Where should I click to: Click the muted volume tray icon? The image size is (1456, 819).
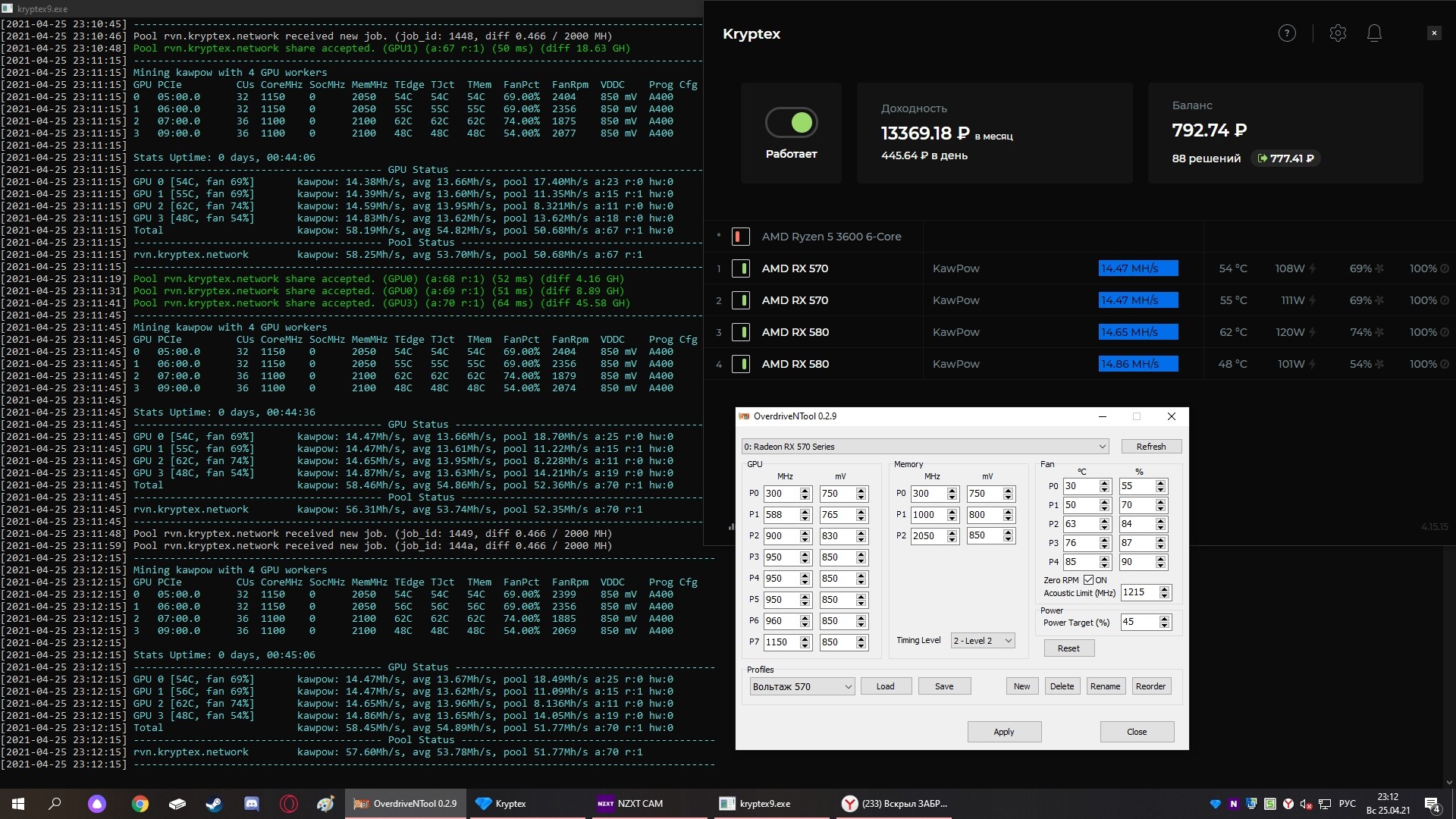pyautogui.click(x=1306, y=804)
